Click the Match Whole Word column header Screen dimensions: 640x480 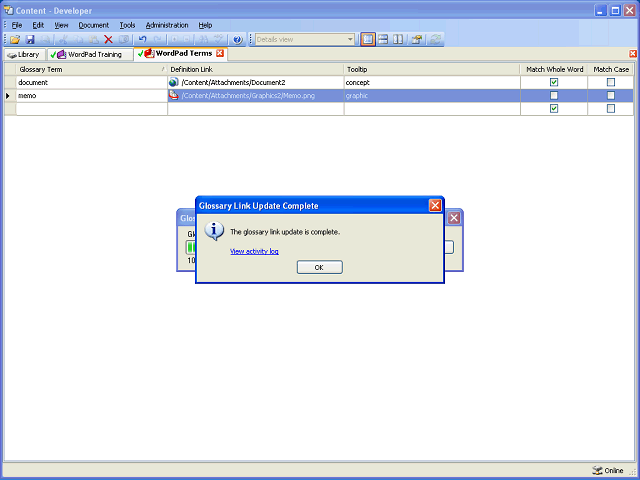pos(554,69)
